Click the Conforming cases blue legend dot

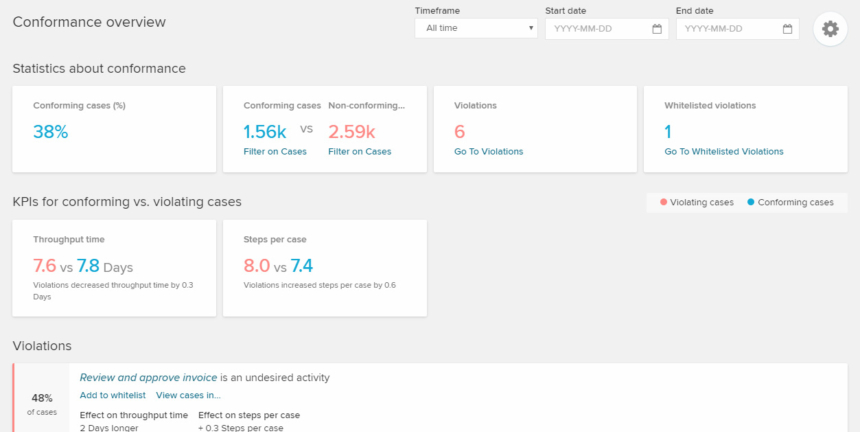pos(751,202)
